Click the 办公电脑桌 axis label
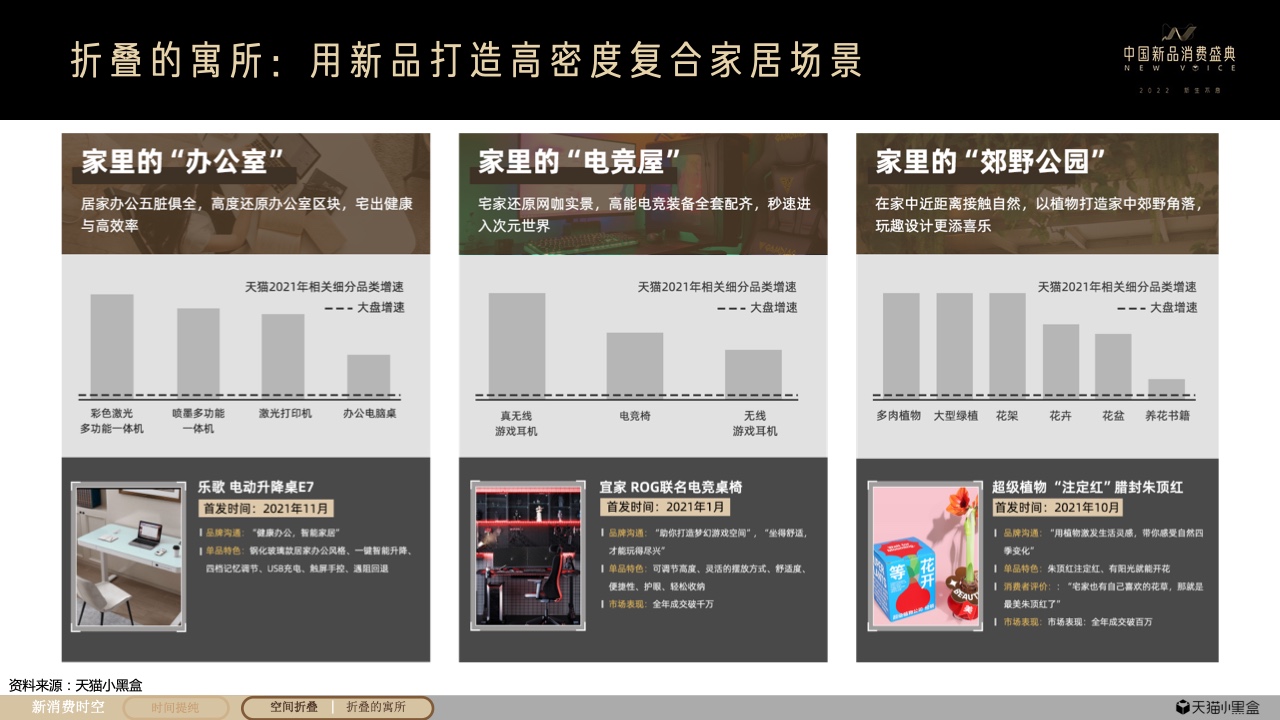 [369, 413]
